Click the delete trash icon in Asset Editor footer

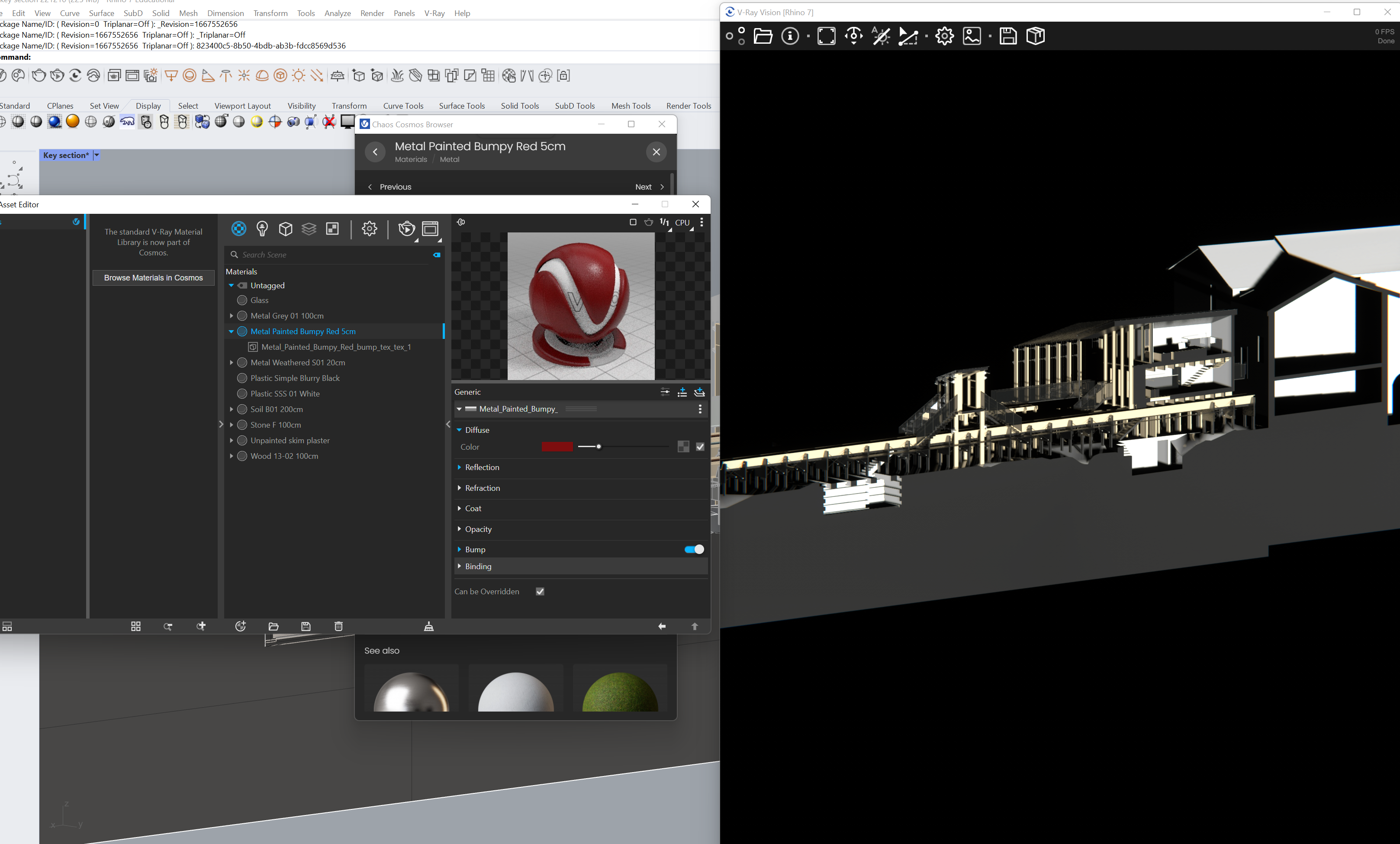click(338, 626)
